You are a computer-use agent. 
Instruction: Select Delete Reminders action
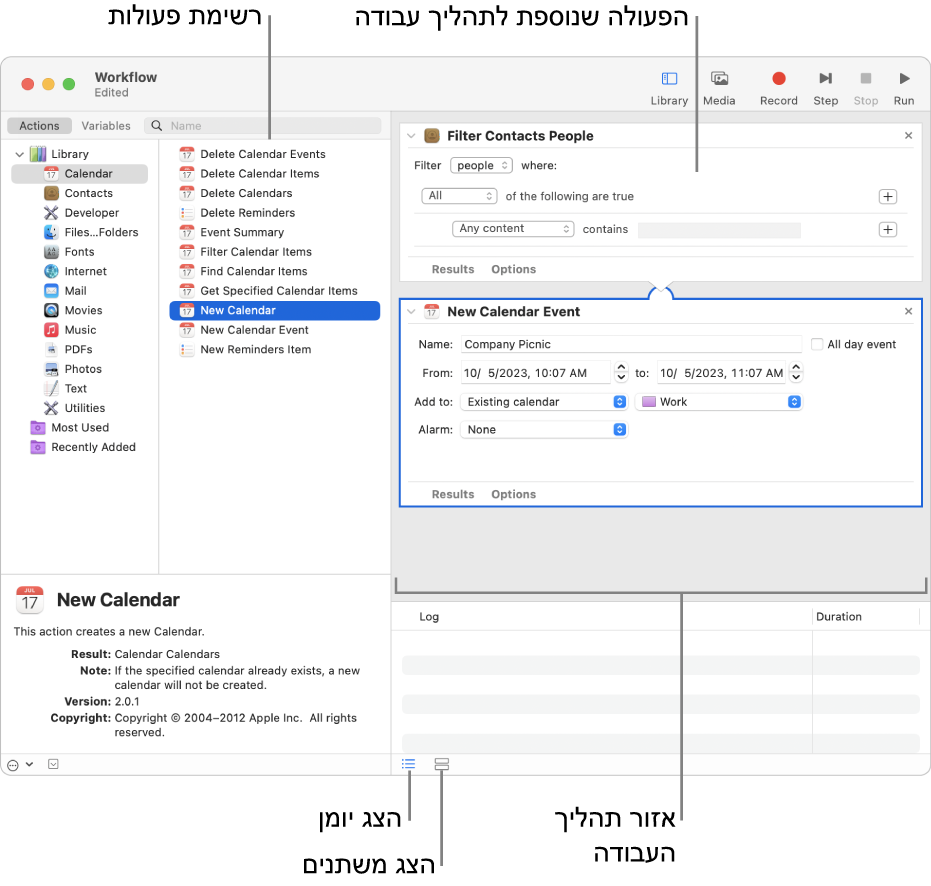click(275, 213)
